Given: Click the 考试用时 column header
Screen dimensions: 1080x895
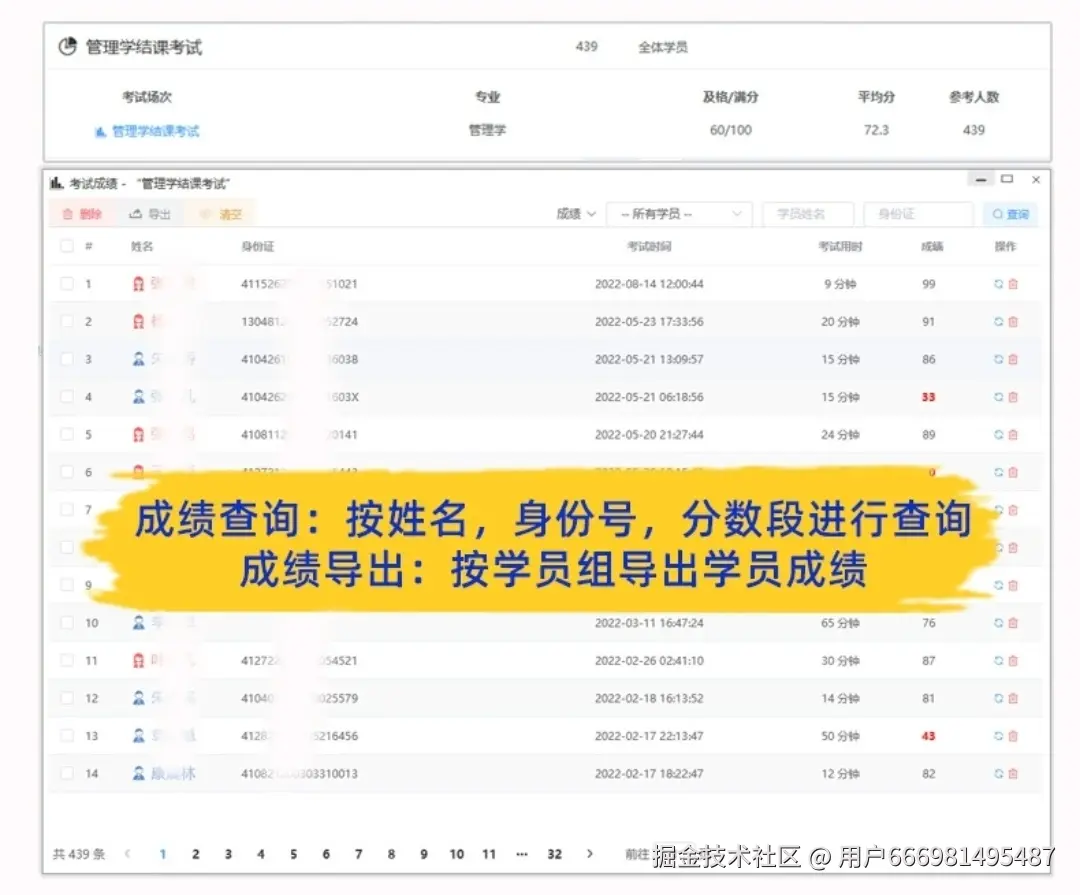Looking at the screenshot, I should [x=840, y=246].
